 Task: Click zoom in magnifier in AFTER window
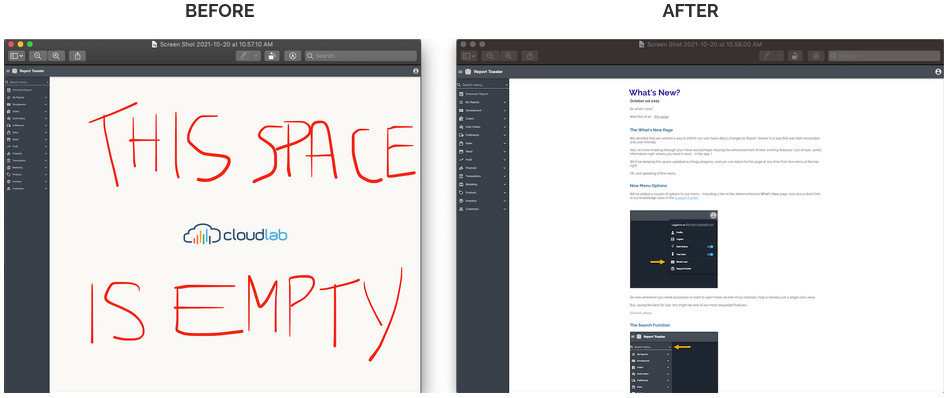click(508, 56)
